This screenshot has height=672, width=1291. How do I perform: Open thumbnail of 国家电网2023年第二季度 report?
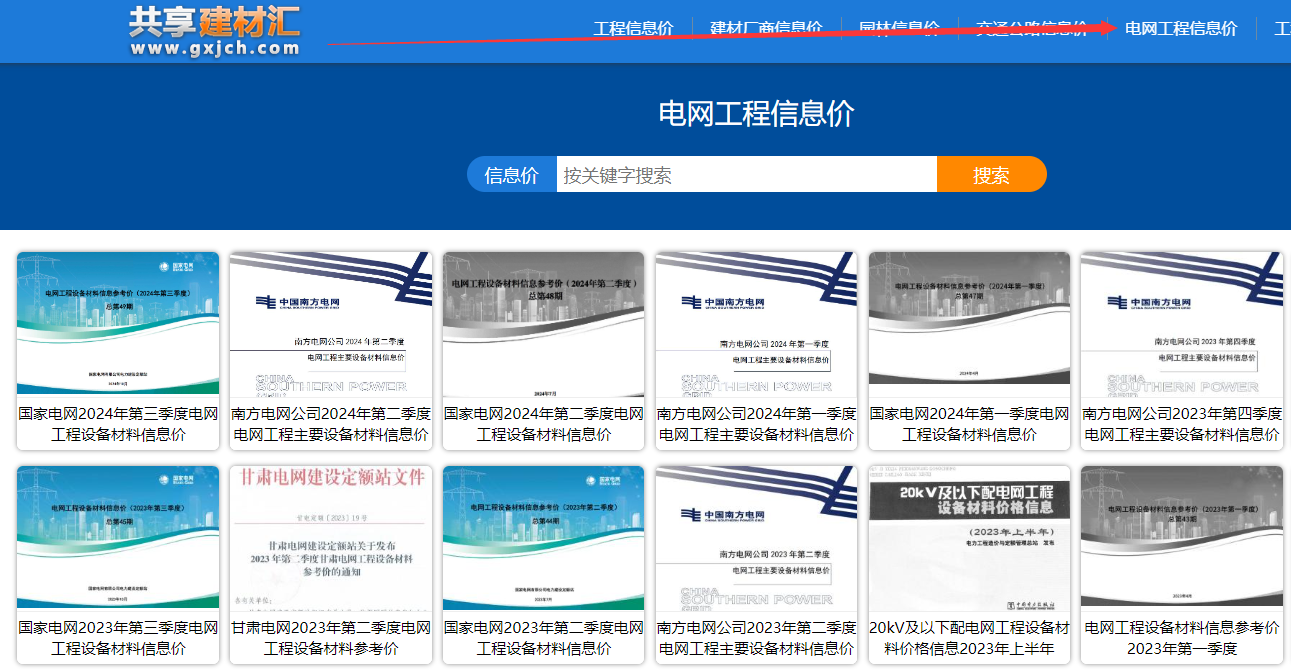click(544, 538)
